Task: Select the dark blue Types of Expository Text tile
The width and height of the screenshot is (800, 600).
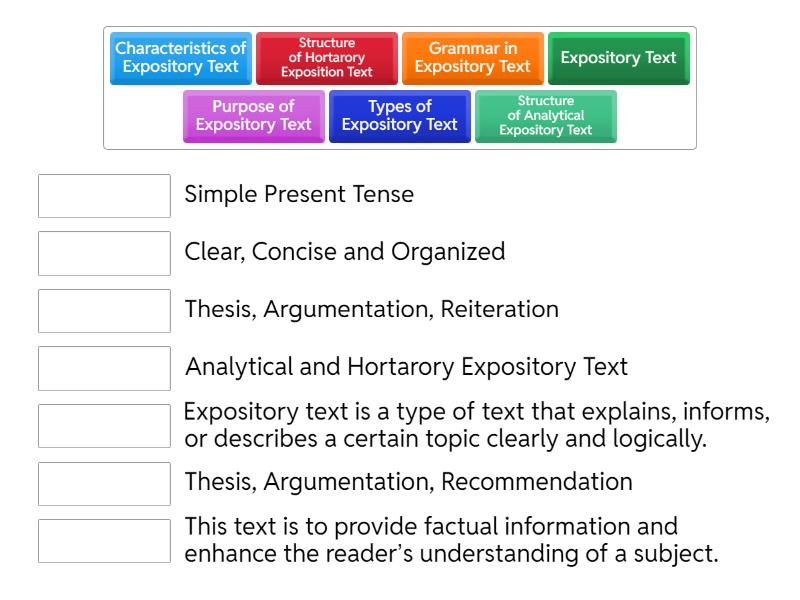Action: pyautogui.click(x=400, y=116)
